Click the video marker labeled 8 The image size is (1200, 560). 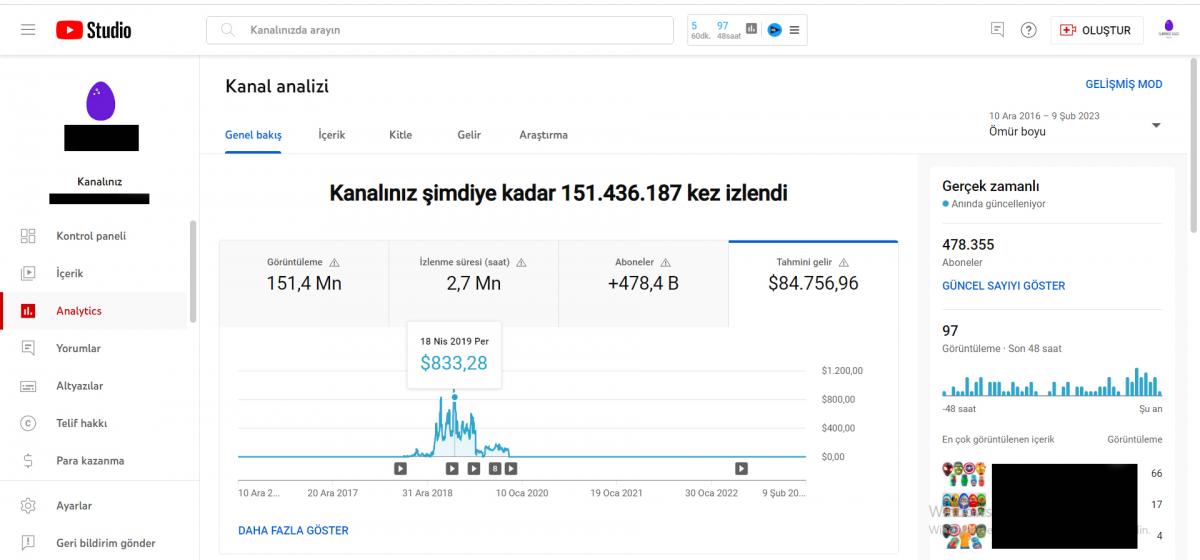coord(494,468)
